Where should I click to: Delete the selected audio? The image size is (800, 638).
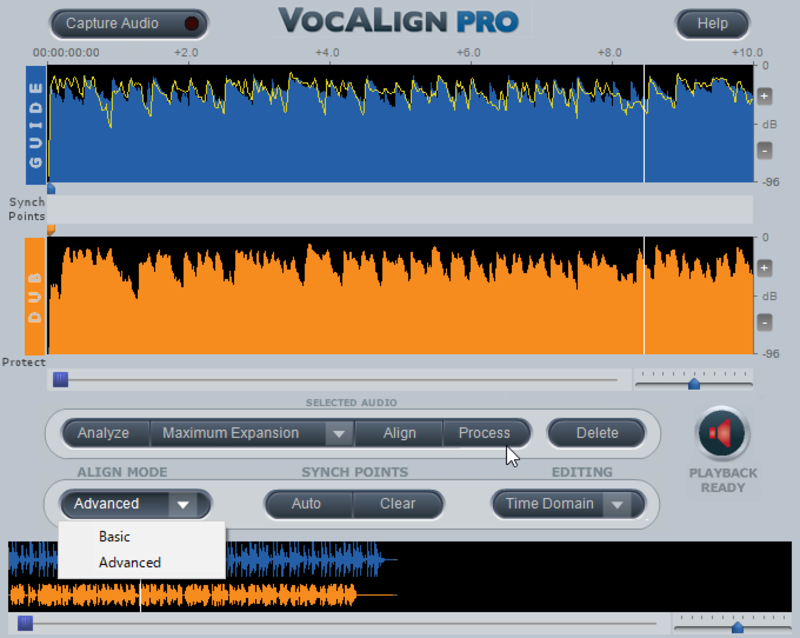pyautogui.click(x=597, y=433)
